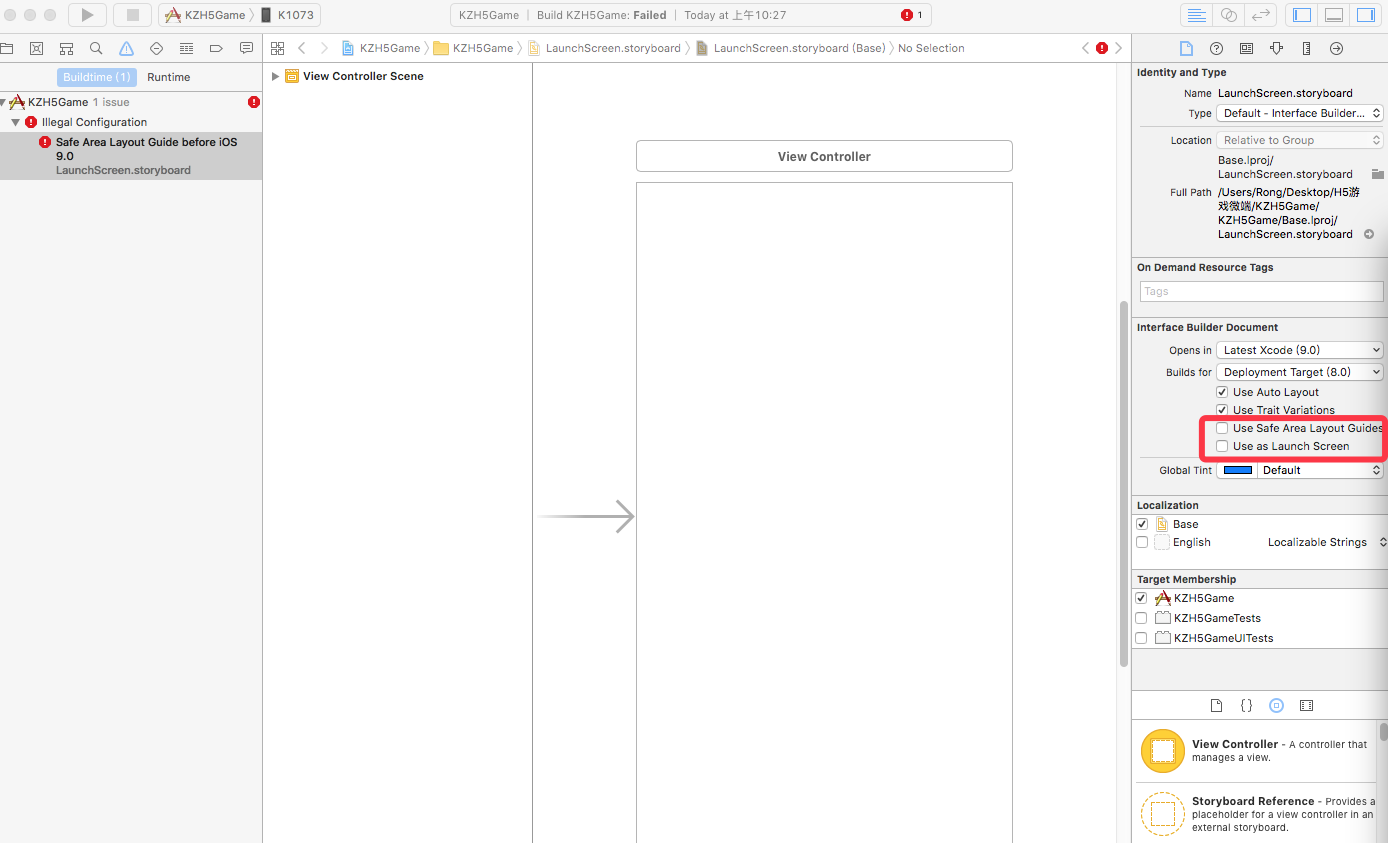Show the debug area panel
The width and height of the screenshot is (1388, 843).
pos(1333,15)
